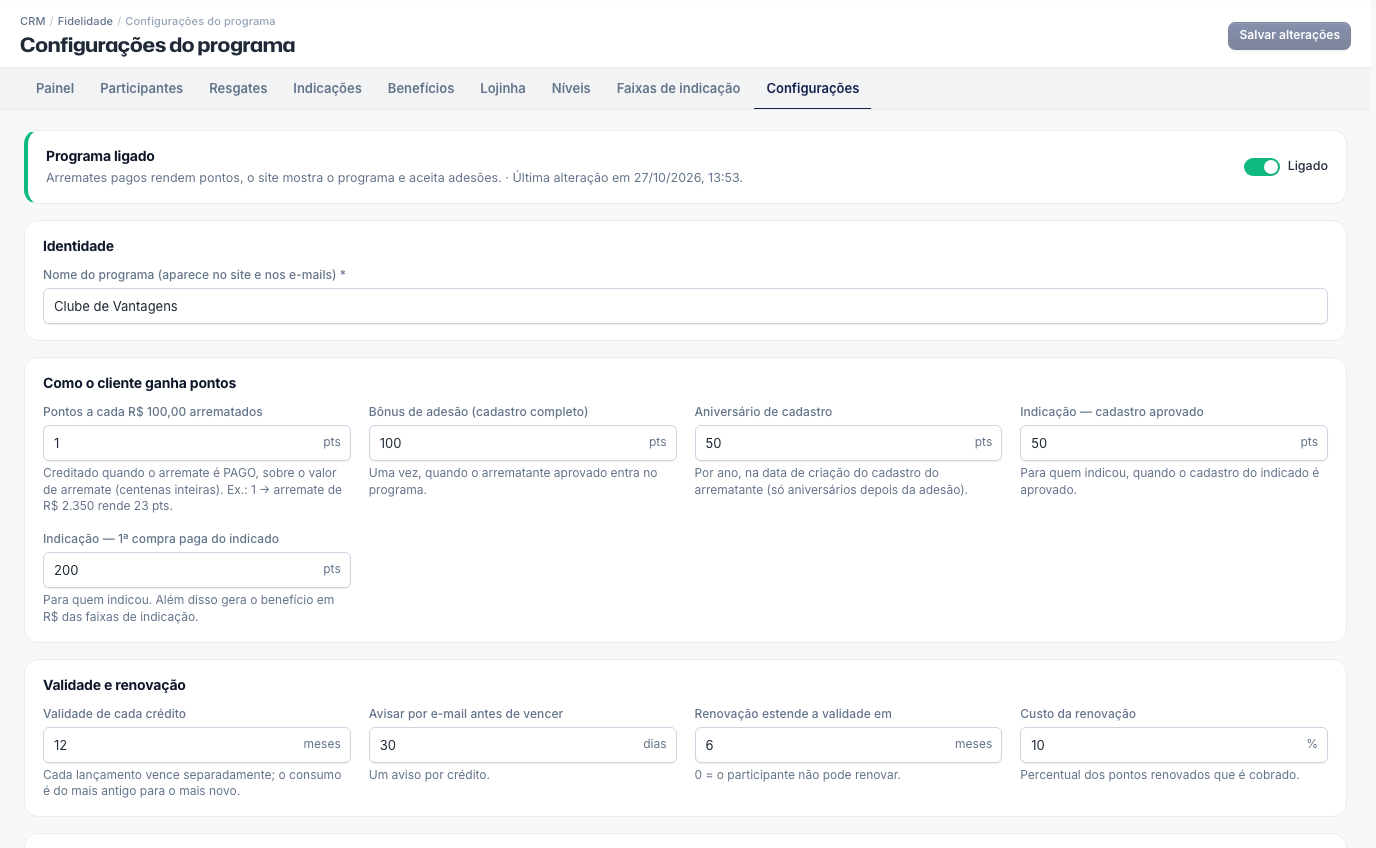
Task: Click the Última alteração timestamp text
Action: pyautogui.click(x=628, y=178)
